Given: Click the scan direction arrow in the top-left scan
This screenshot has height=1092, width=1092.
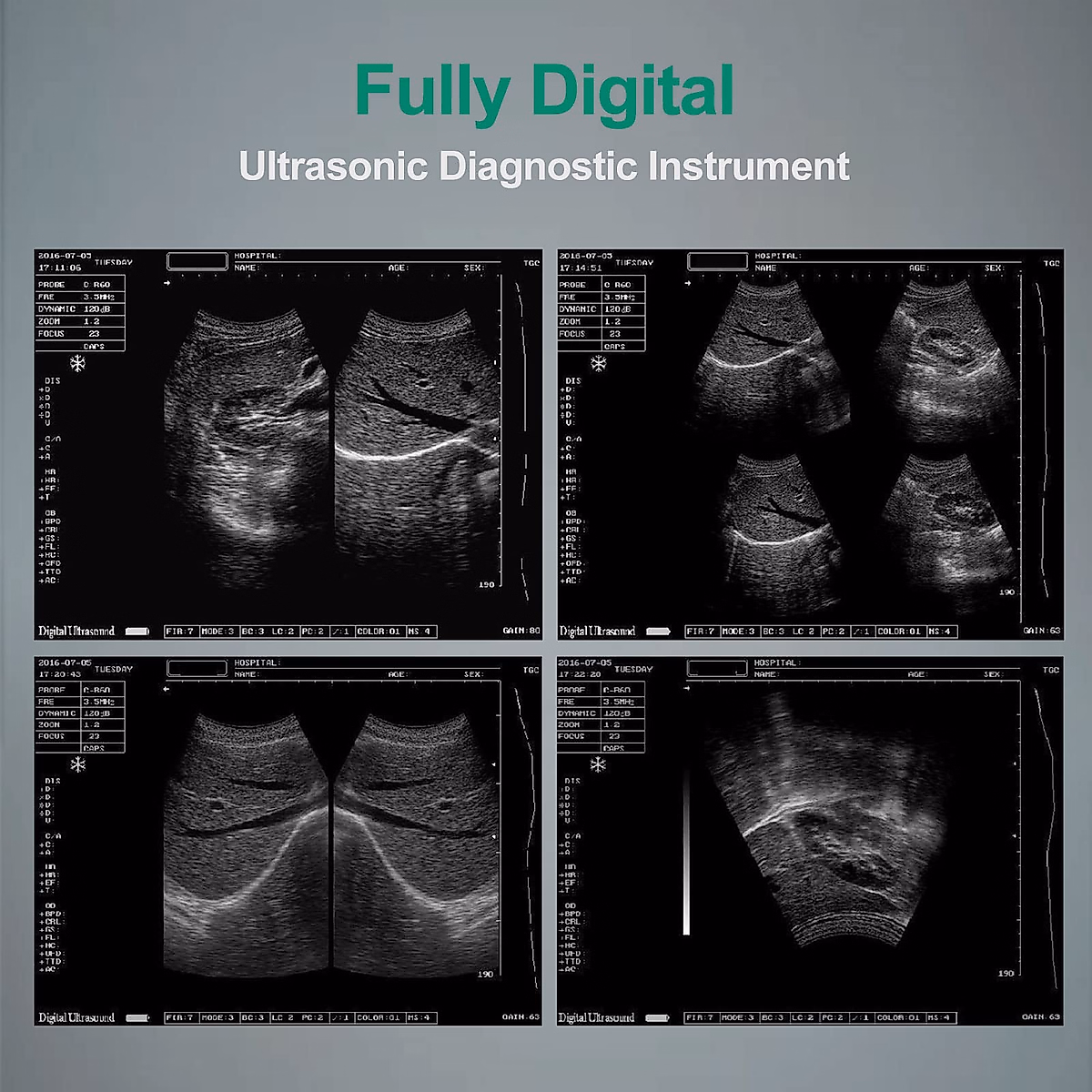Looking at the screenshot, I should click(167, 283).
